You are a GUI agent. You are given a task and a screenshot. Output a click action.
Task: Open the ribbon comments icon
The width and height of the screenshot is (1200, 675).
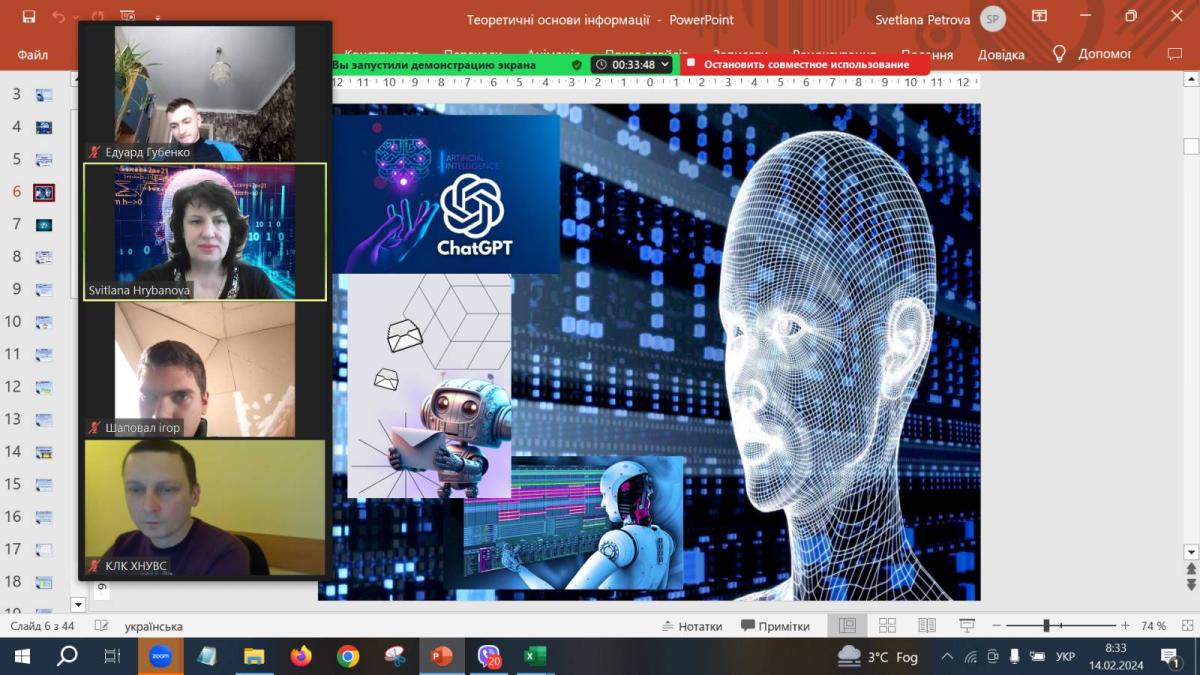coord(1174,54)
